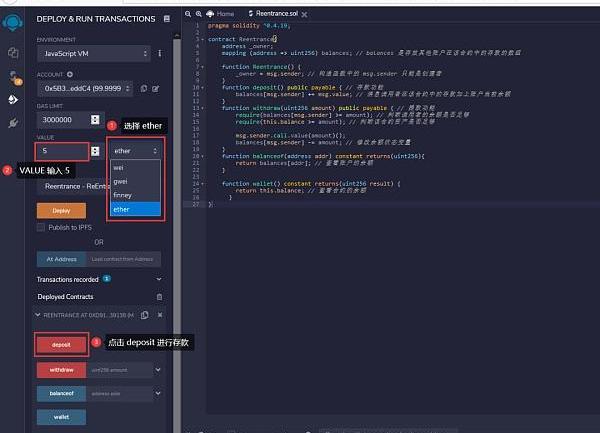
Task: Click the orange Deploy button
Action: pyautogui.click(x=60, y=211)
